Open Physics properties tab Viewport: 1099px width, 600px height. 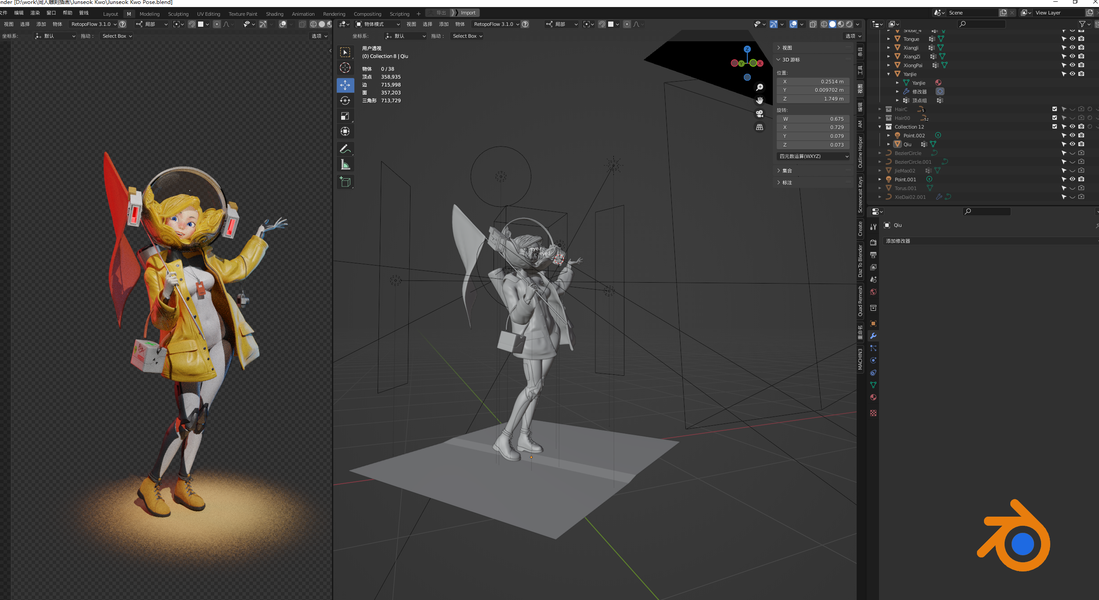(873, 360)
